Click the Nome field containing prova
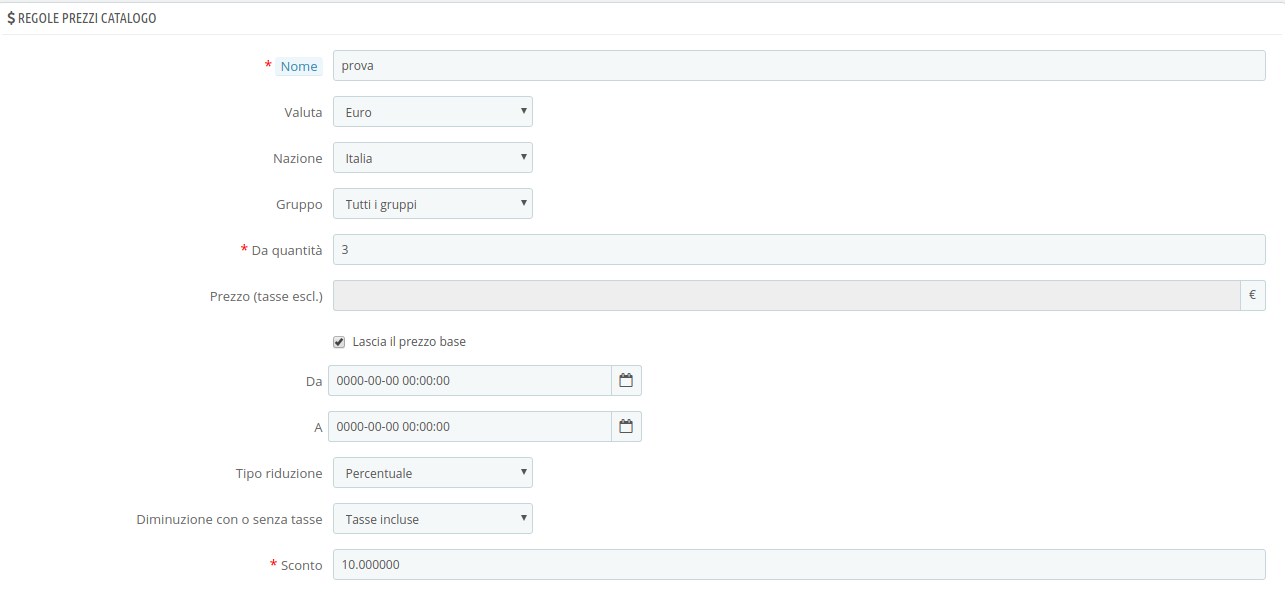This screenshot has height=592, width=1285. pos(798,66)
